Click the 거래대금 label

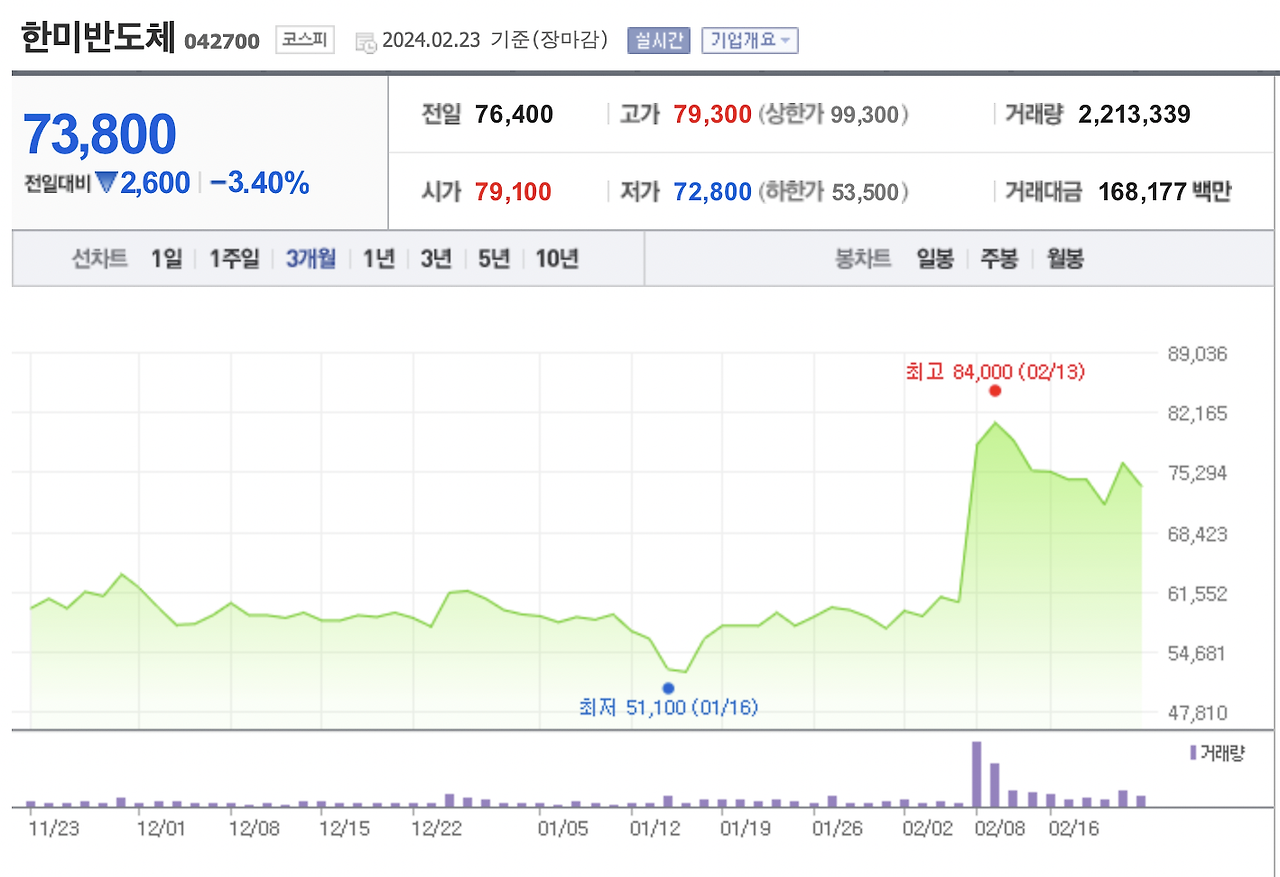[x=1043, y=191]
